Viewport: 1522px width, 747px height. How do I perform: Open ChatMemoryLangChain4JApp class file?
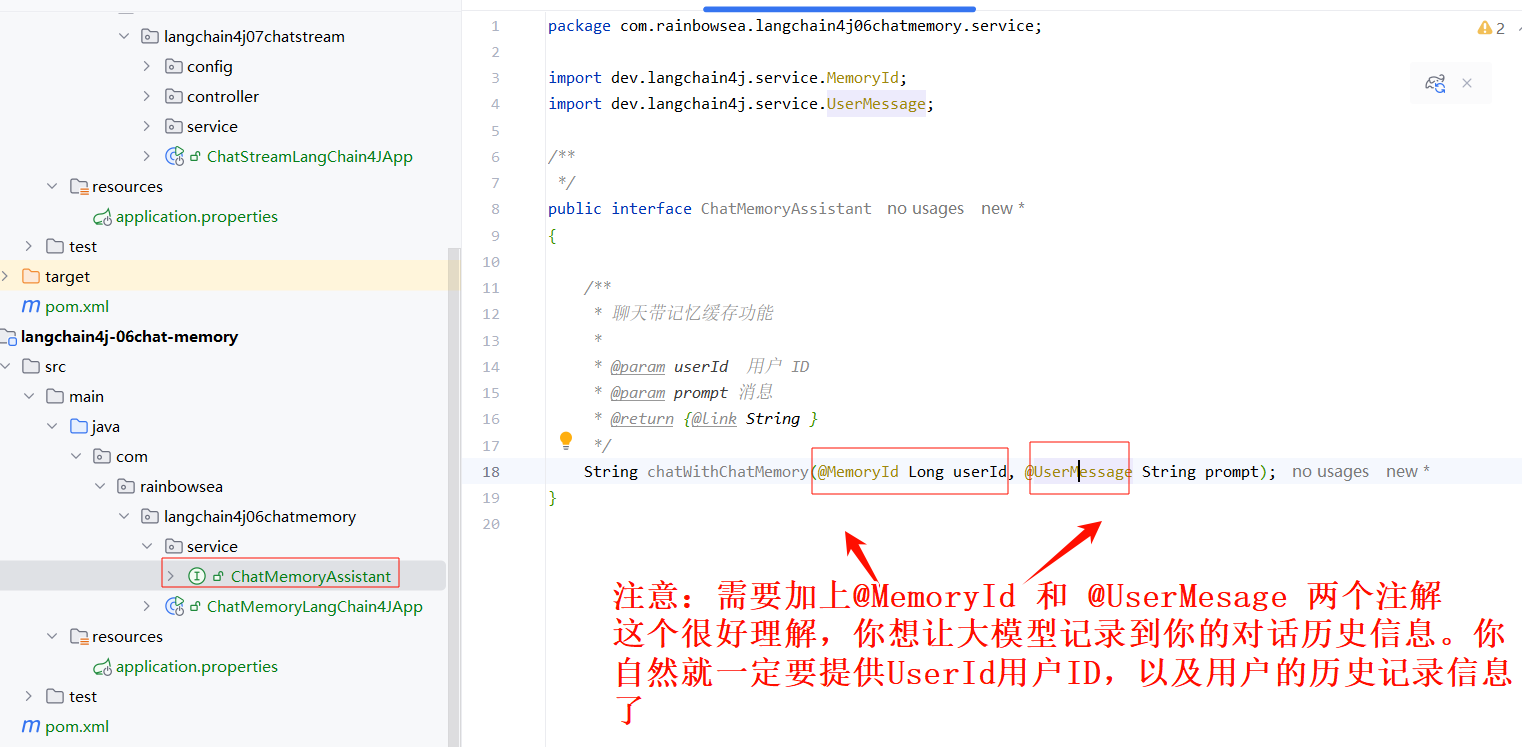click(314, 607)
